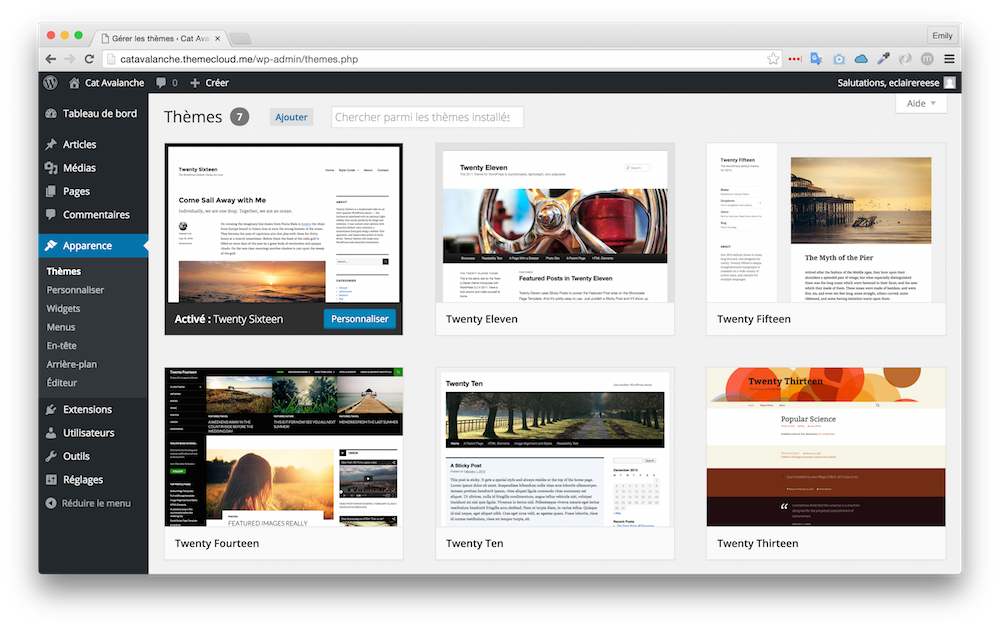Click the Outils wrench icon
Image resolution: width=1000 pixels, height=629 pixels.
click(51, 456)
